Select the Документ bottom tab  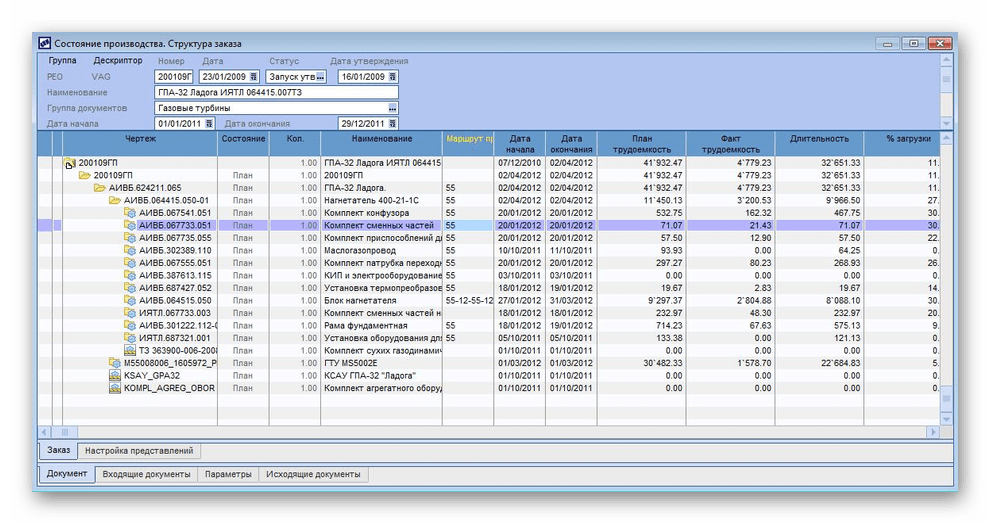pyautogui.click(x=67, y=473)
